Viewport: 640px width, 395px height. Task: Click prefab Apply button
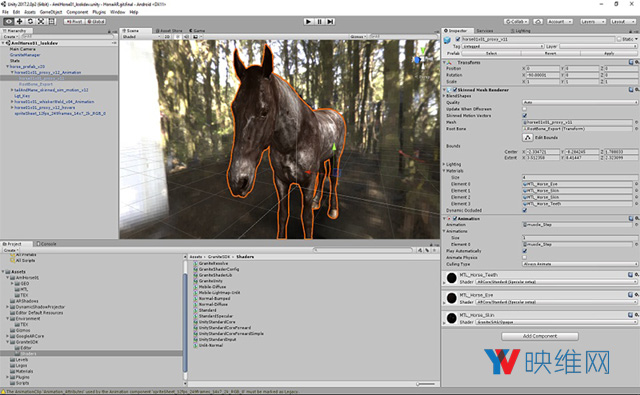tap(609, 53)
